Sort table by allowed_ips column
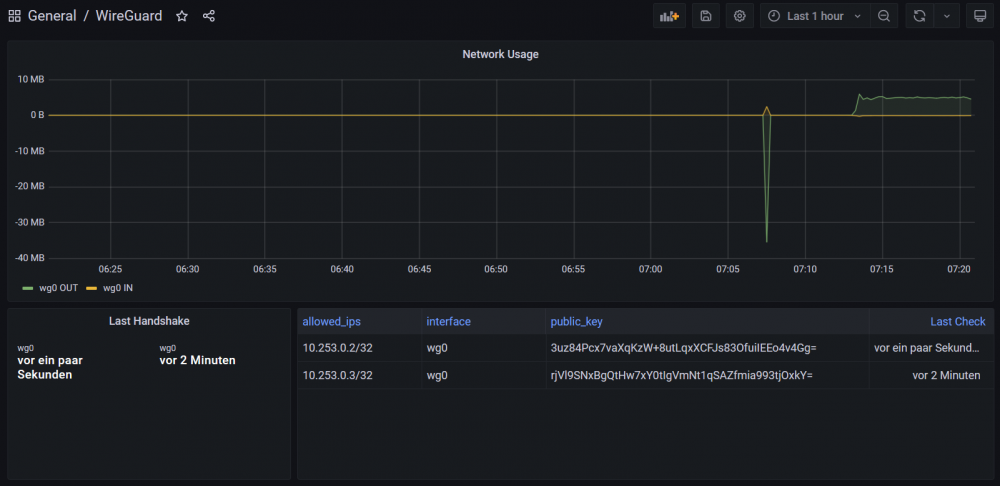The image size is (1000, 486). [x=331, y=321]
